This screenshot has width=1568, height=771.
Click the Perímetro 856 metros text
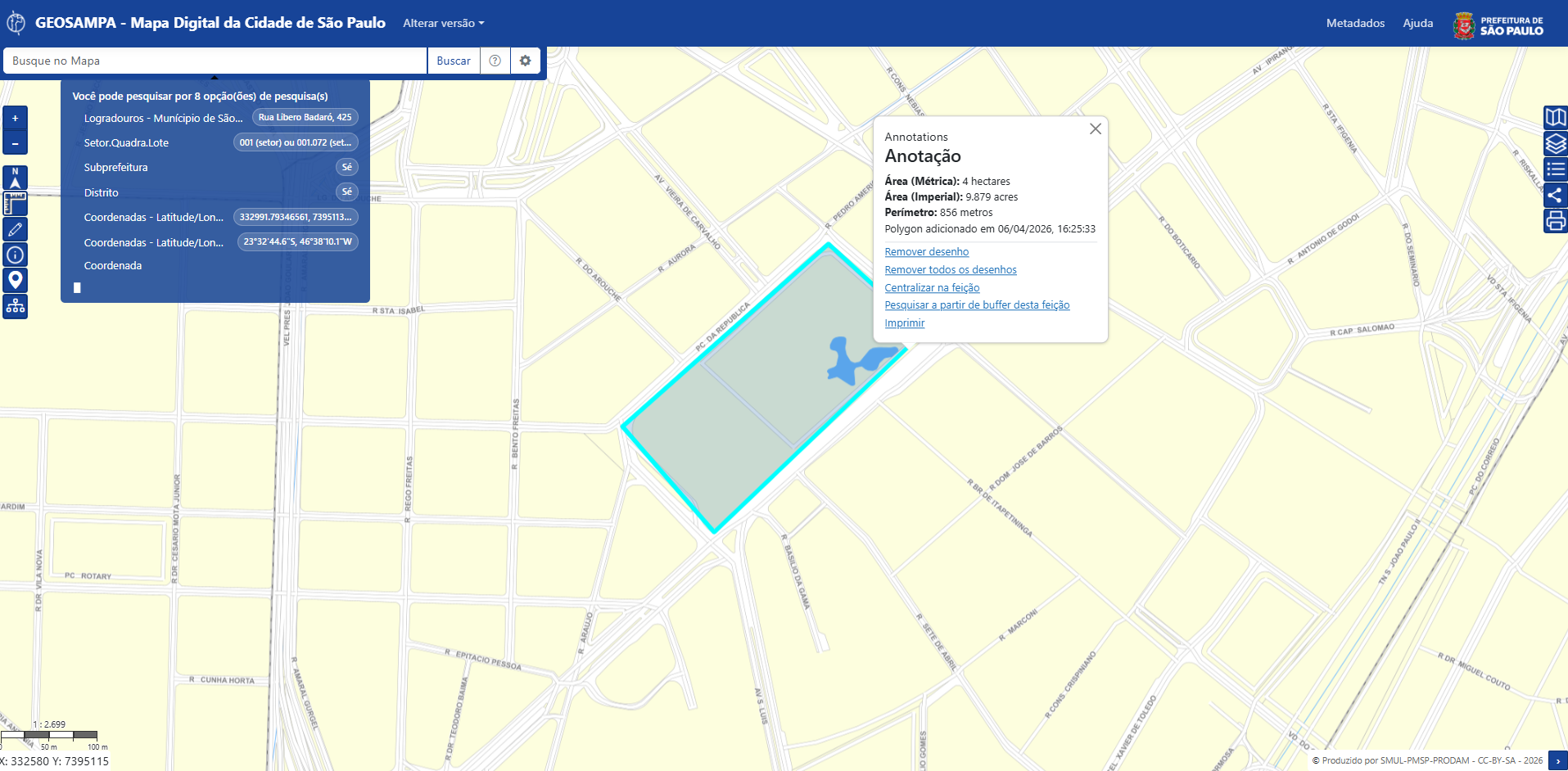click(938, 213)
